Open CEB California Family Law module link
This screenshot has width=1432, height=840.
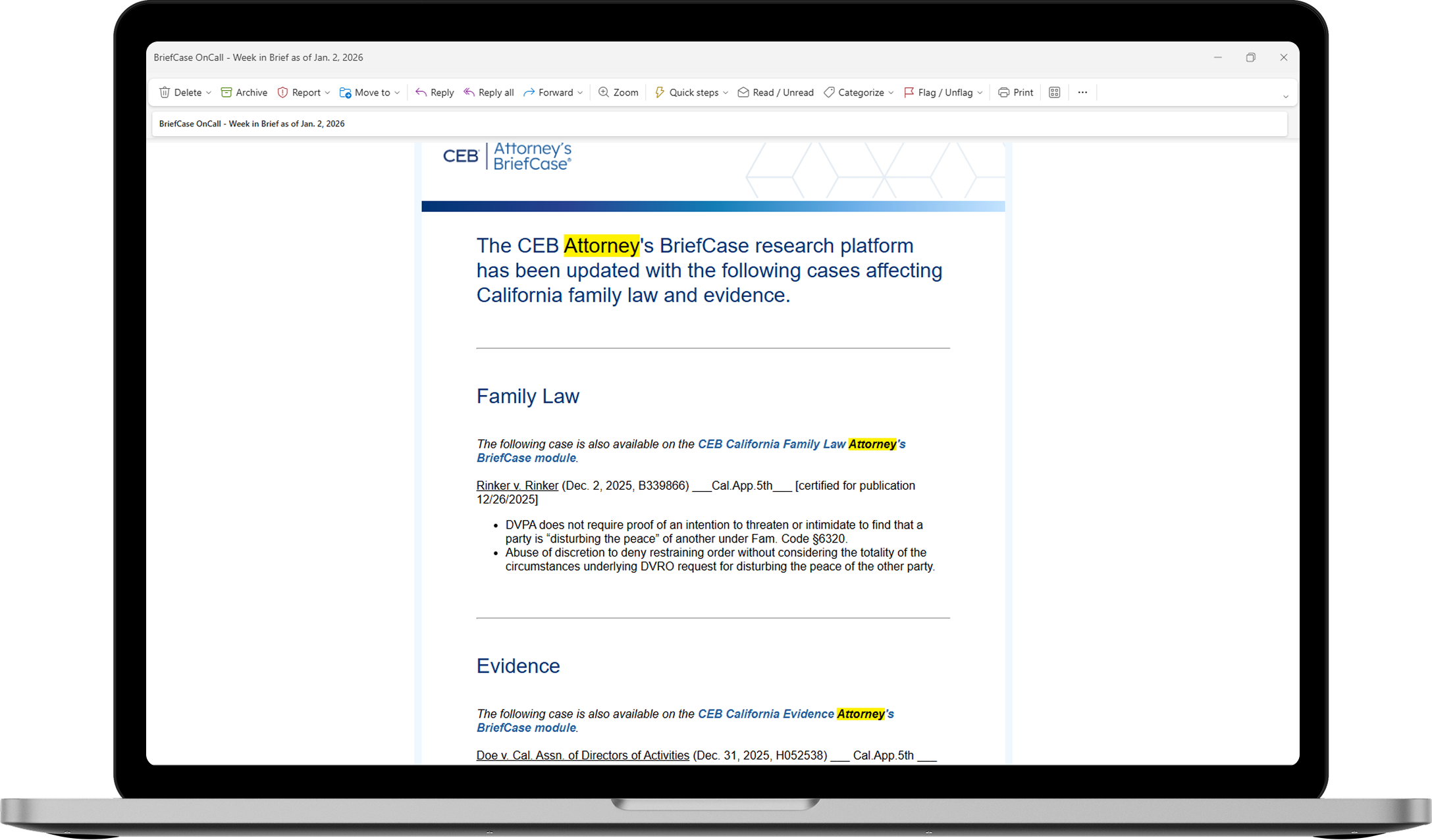[x=771, y=444]
